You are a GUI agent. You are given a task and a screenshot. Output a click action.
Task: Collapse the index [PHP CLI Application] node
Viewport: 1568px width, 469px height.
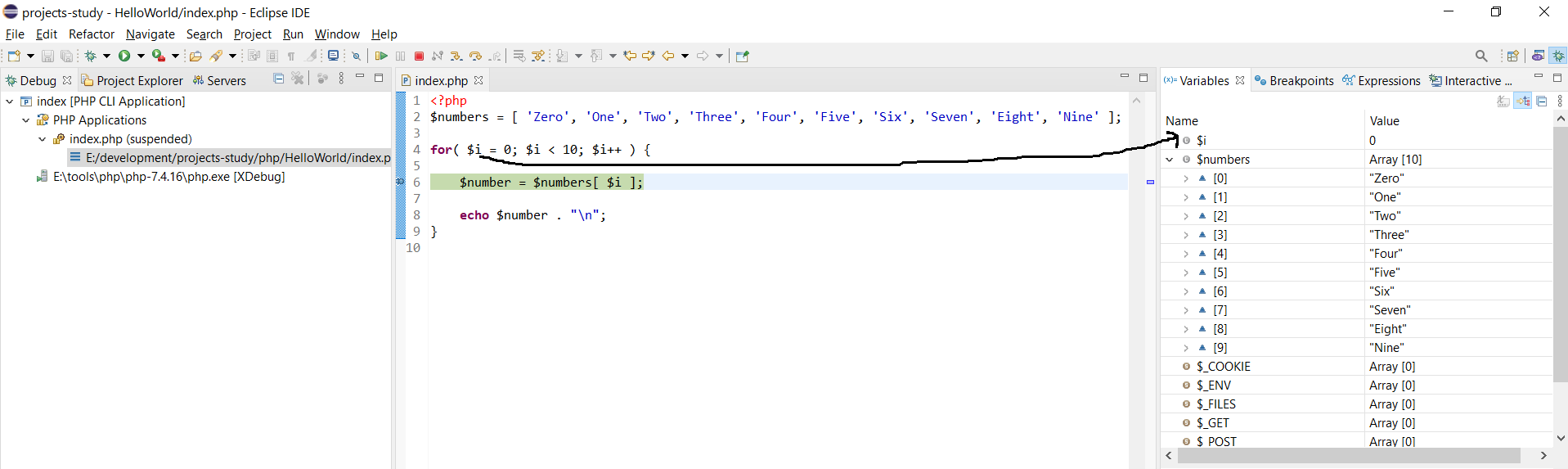click(10, 101)
